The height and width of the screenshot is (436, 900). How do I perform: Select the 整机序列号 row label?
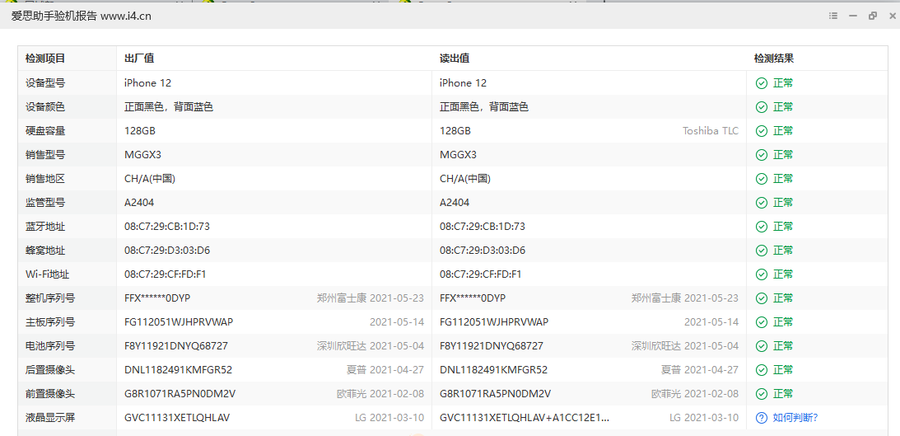(x=50, y=298)
